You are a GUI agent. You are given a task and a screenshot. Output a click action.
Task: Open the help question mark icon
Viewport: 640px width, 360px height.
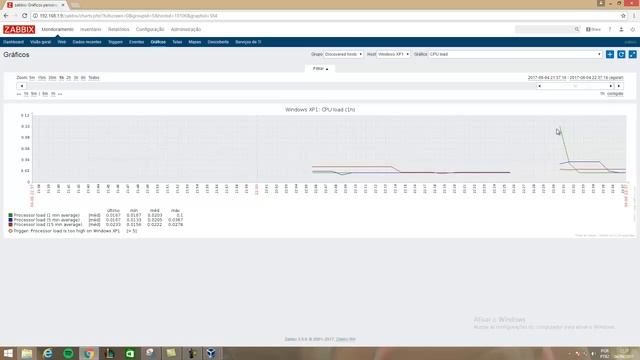tap(610, 29)
